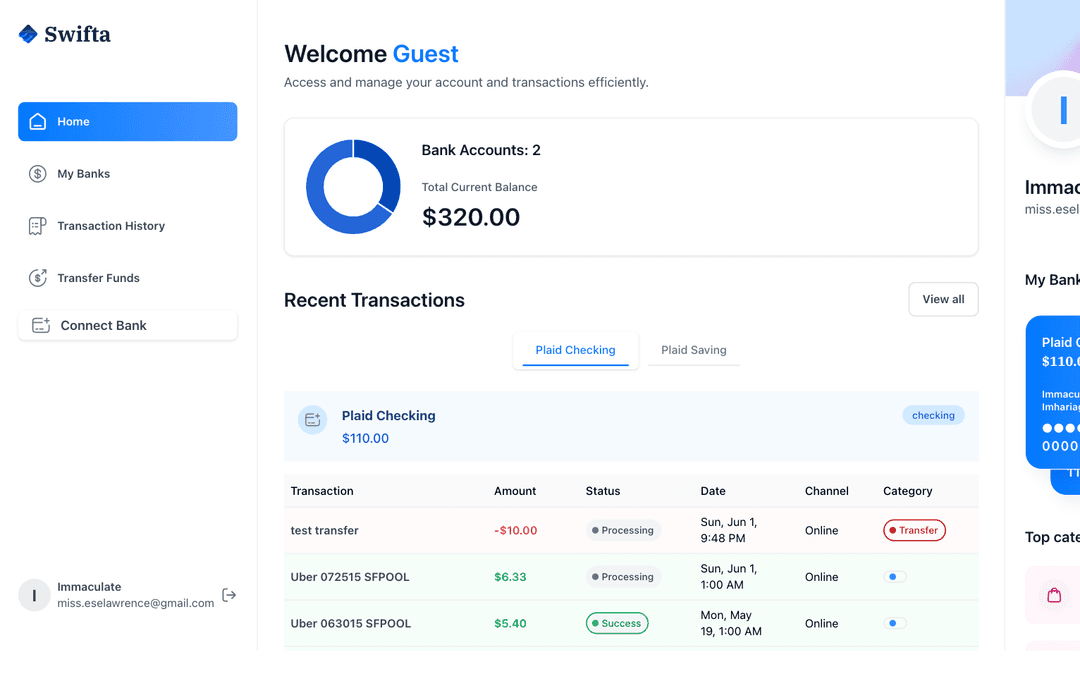Click the Transfer category badge
Screen dimensions: 1080x674
pyautogui.click(x=914, y=531)
